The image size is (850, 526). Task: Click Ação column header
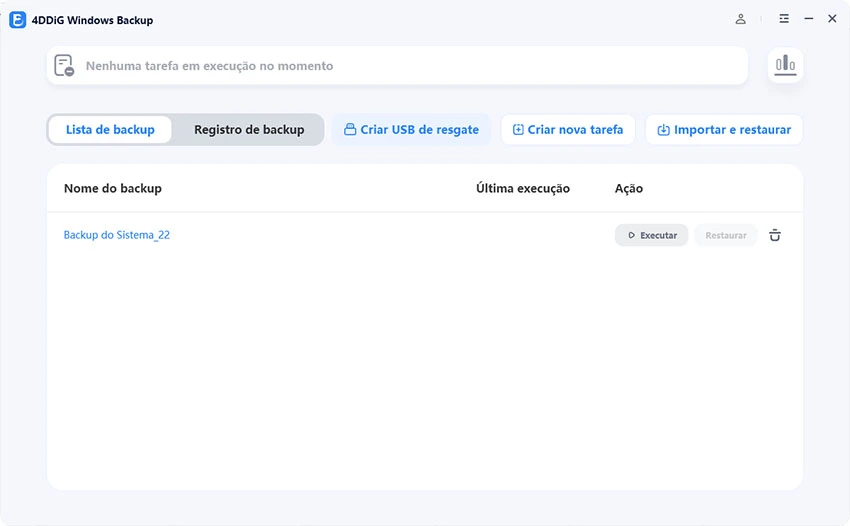[629, 188]
